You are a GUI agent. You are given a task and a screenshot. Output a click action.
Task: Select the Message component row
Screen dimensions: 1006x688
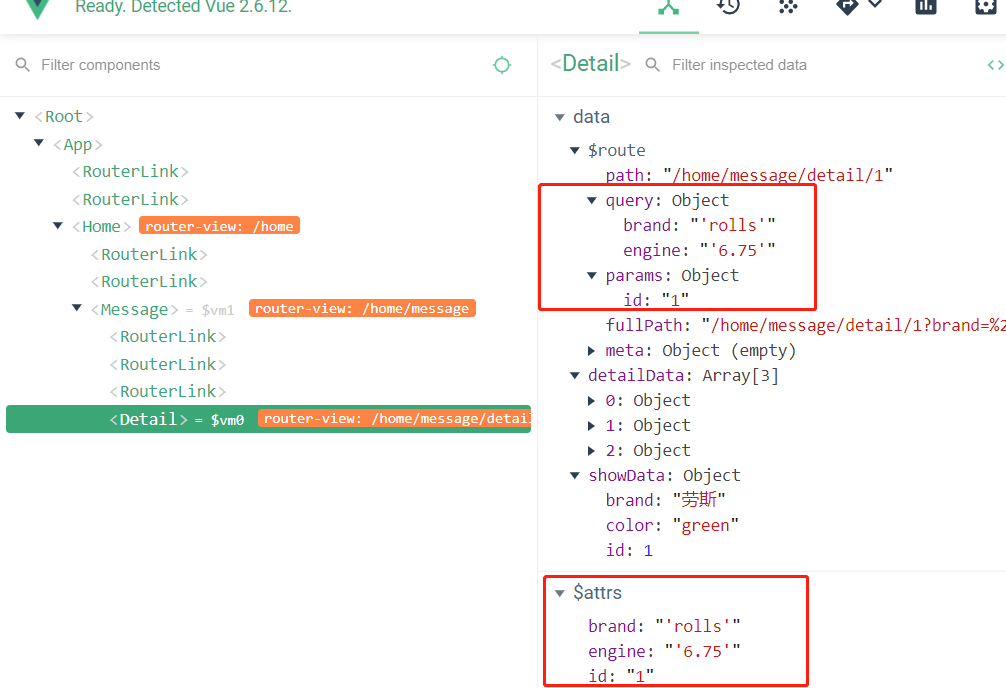pyautogui.click(x=134, y=310)
